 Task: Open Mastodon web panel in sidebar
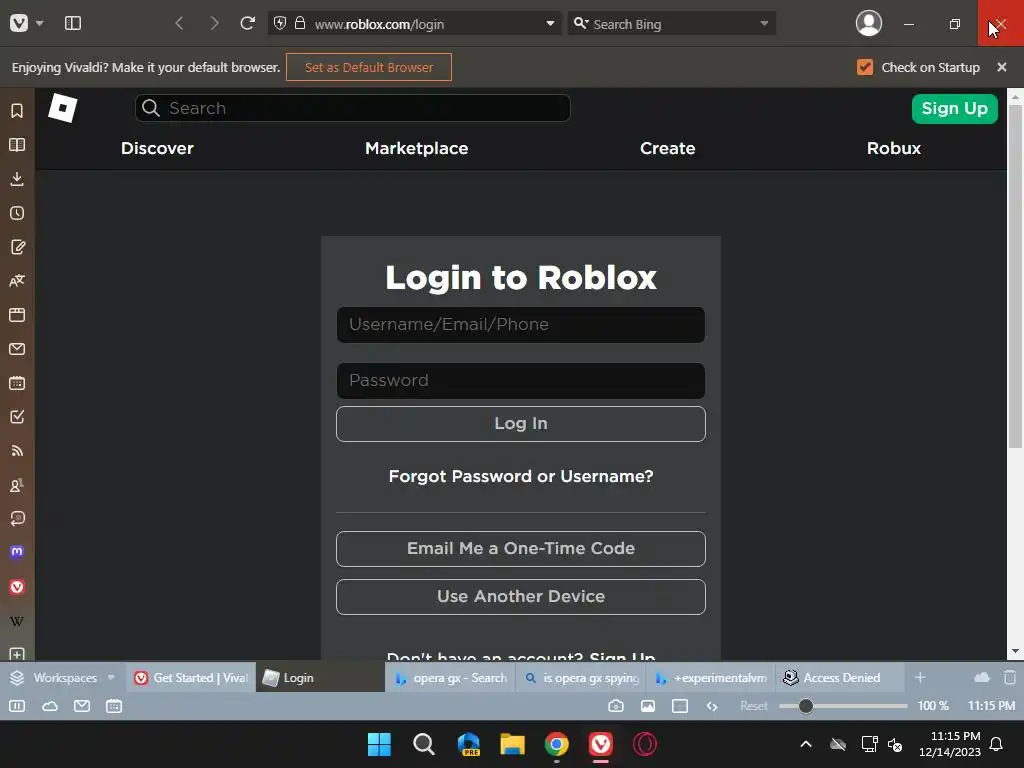coord(17,552)
